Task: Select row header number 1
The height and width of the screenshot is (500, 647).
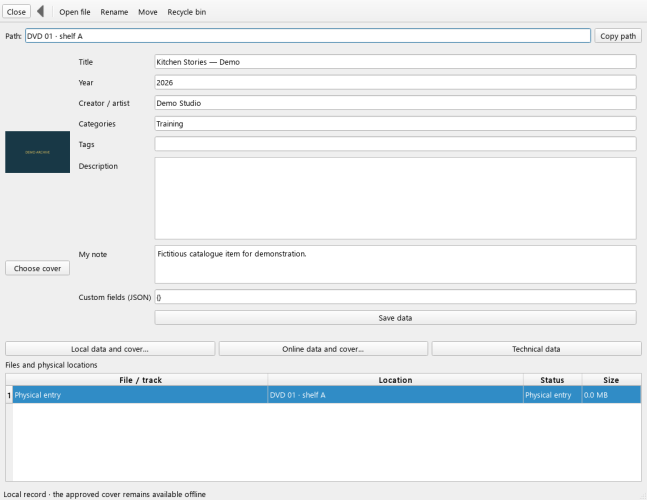Action: click(9, 395)
